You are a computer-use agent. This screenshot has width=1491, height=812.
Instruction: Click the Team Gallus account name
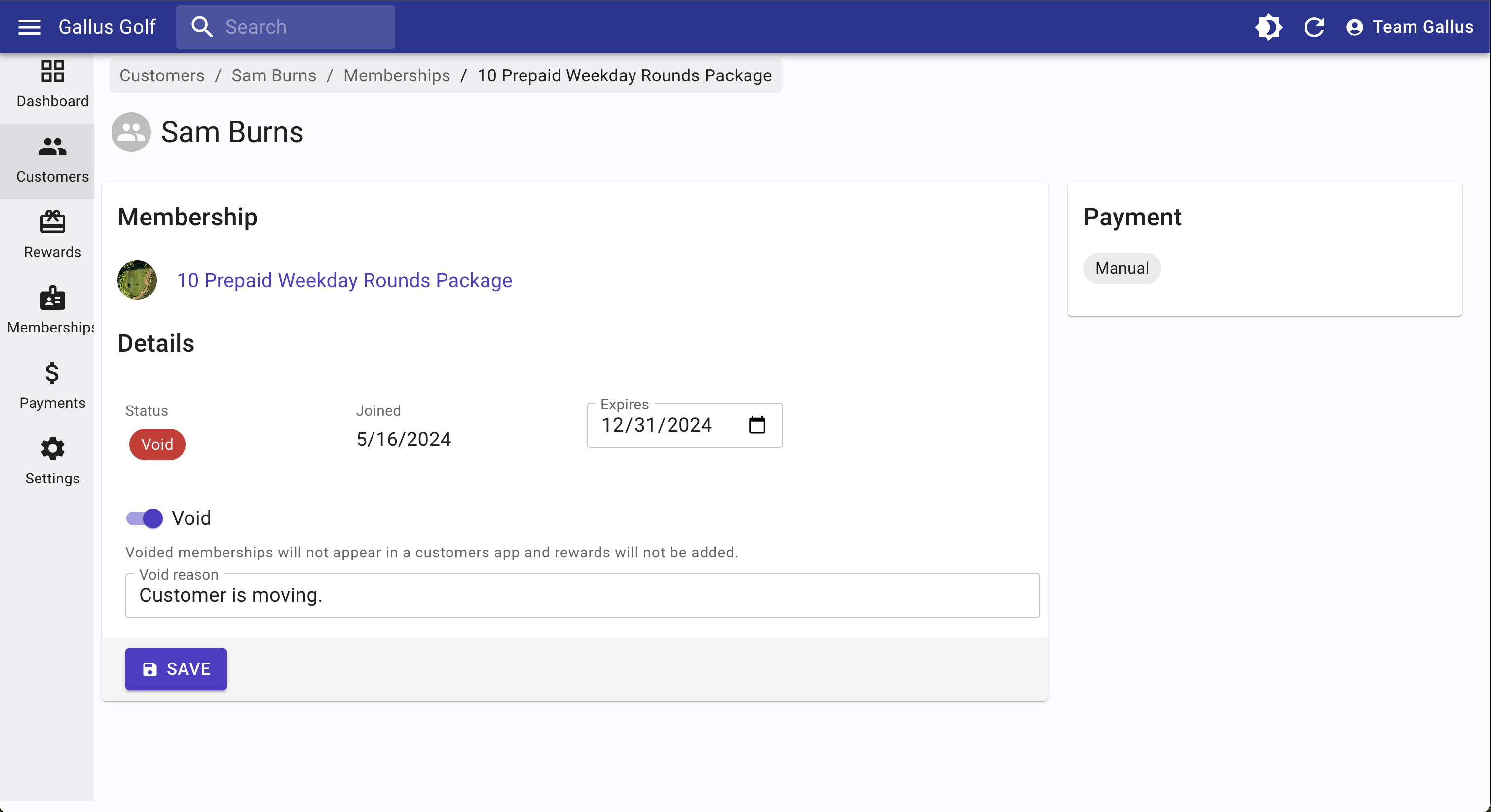tap(1423, 27)
